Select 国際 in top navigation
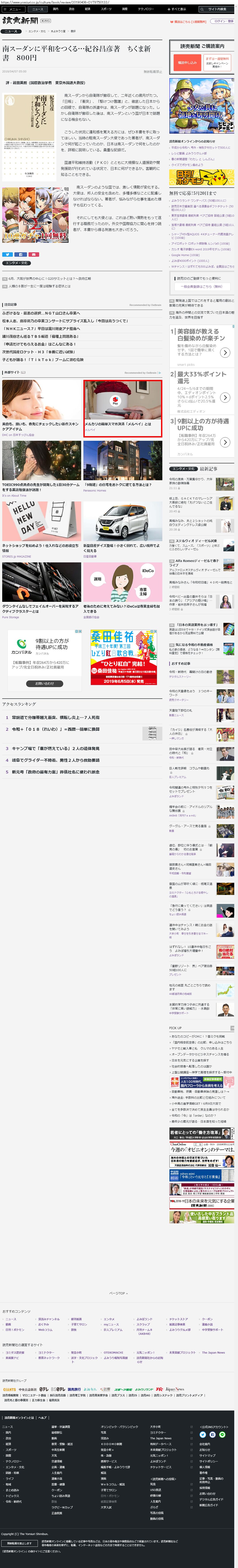 point(125,9)
